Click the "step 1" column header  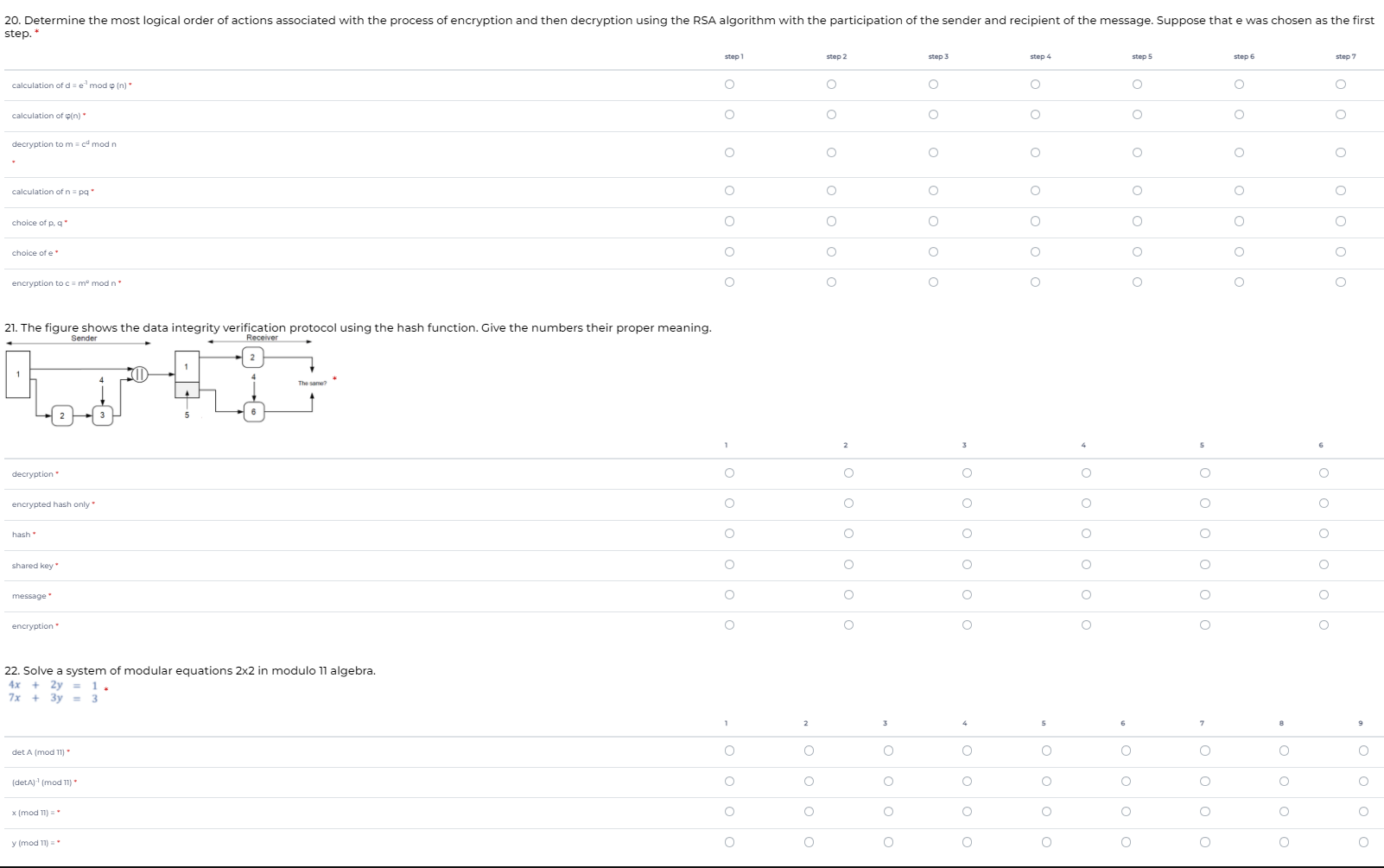tap(733, 56)
